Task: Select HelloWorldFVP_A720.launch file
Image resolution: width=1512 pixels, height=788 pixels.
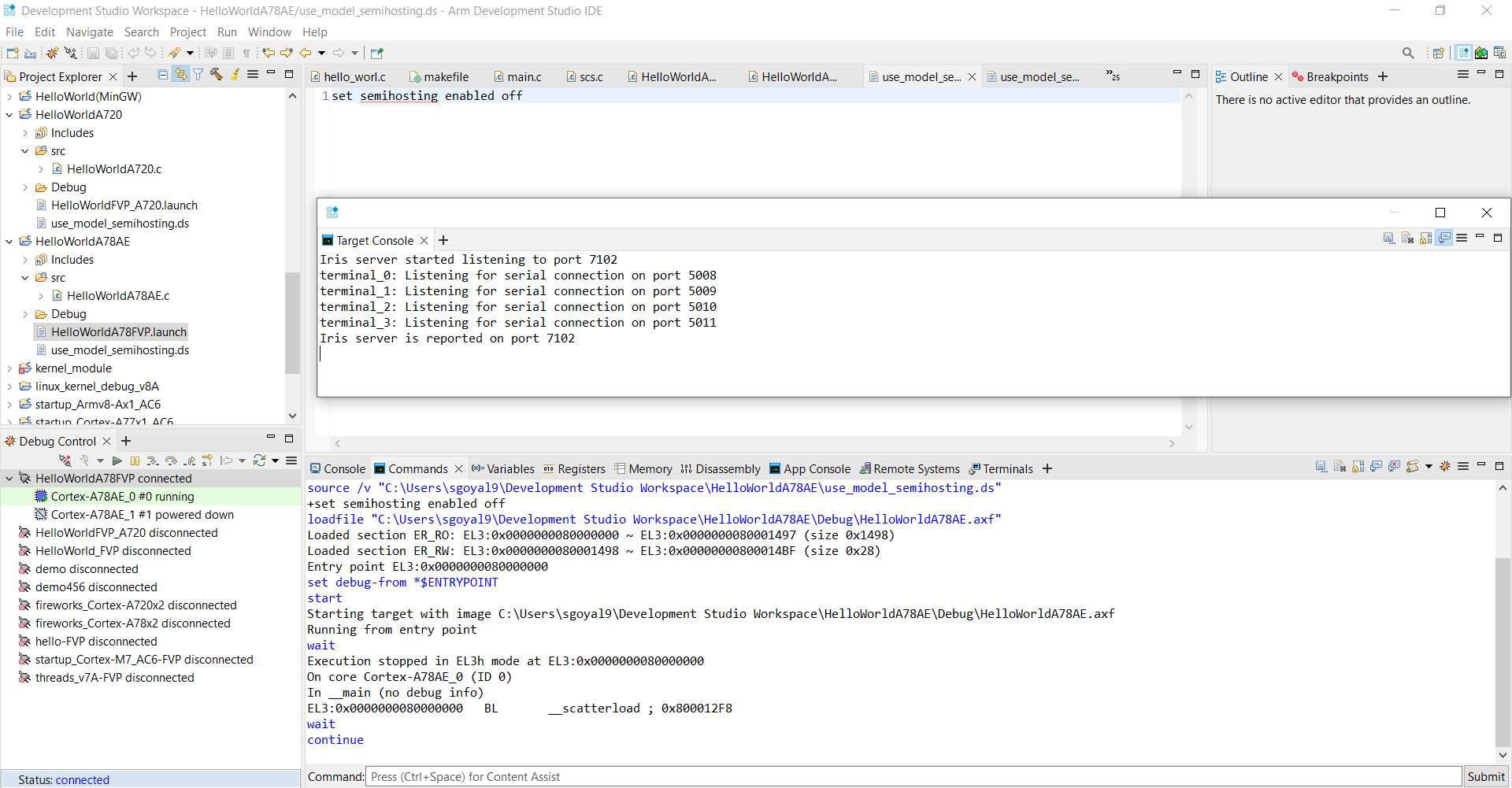Action: [124, 205]
